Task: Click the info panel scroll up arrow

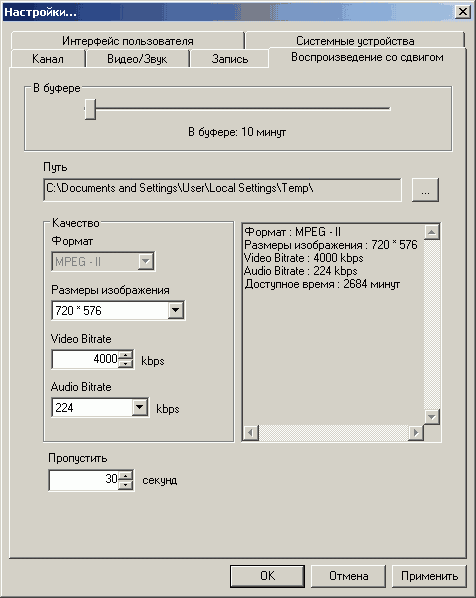Action: click(432, 232)
